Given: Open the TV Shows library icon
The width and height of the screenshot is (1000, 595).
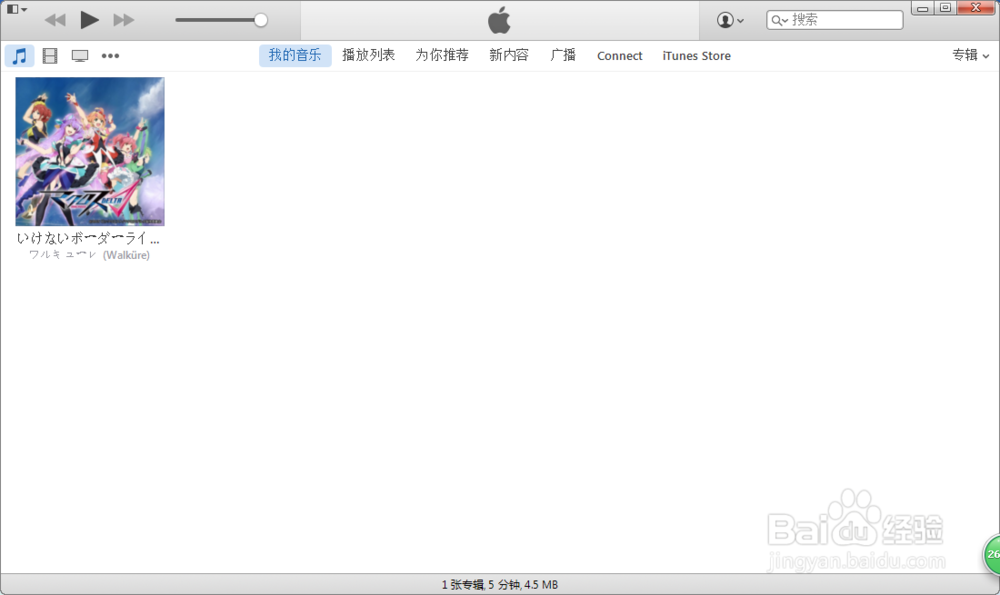Looking at the screenshot, I should (x=79, y=55).
